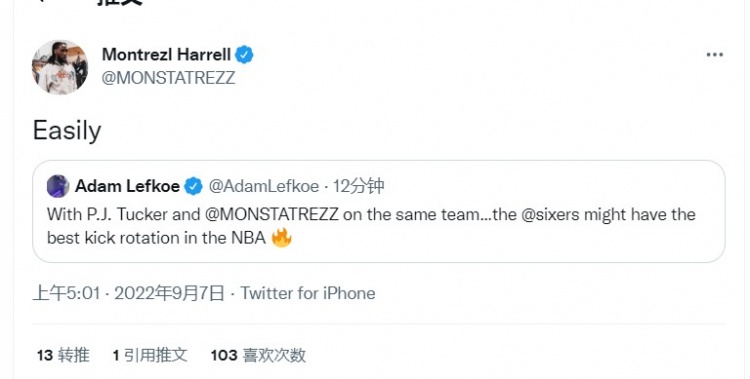Open the quoted tweet's 12分钟 timestamp

click(x=358, y=186)
